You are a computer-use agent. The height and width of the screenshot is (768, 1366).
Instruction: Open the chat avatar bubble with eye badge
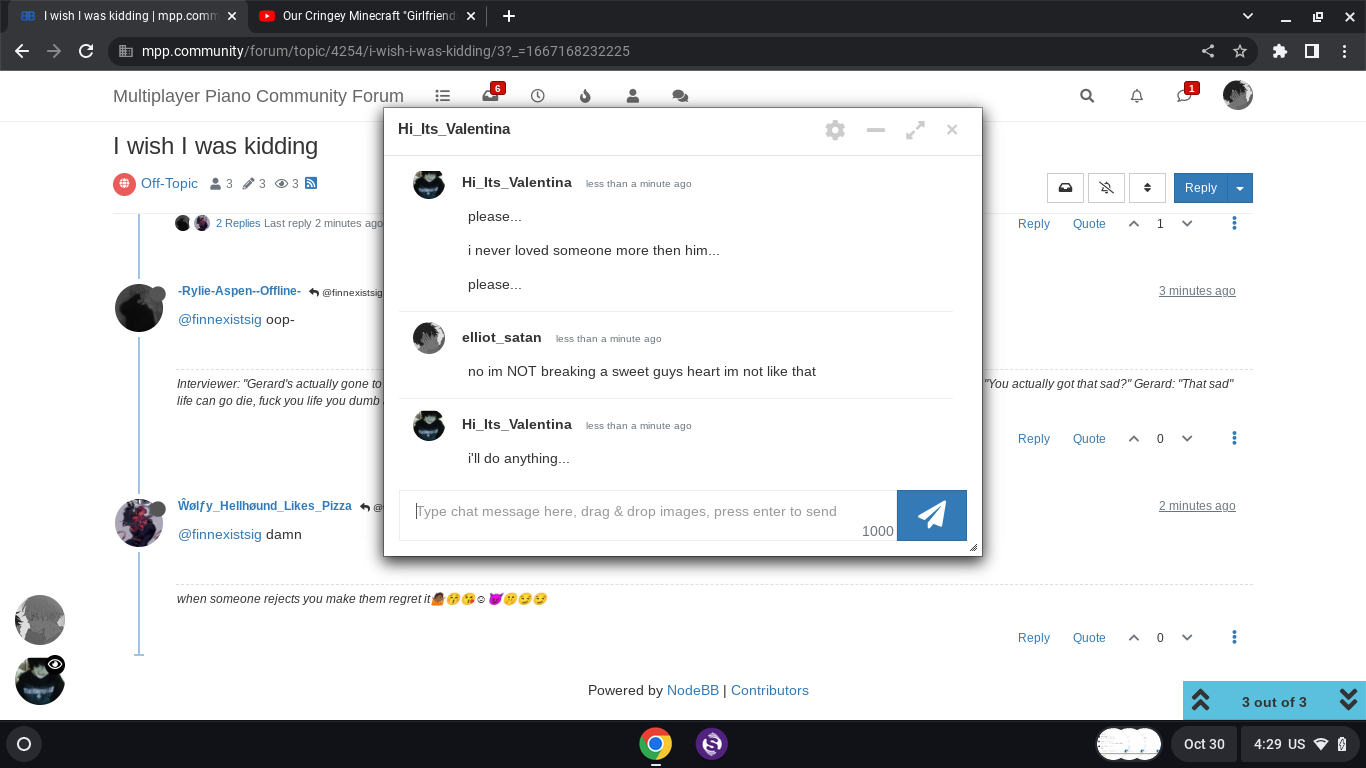click(x=40, y=680)
